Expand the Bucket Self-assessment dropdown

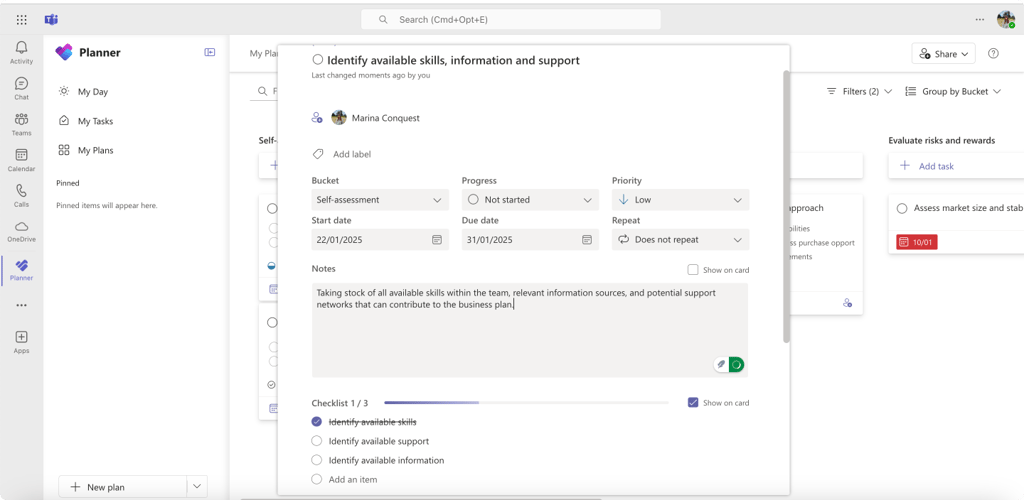click(x=380, y=200)
